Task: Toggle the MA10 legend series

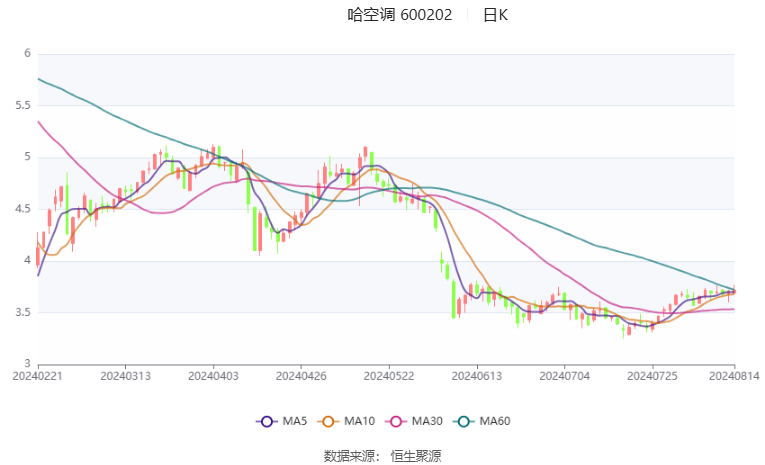Action: pyautogui.click(x=346, y=421)
